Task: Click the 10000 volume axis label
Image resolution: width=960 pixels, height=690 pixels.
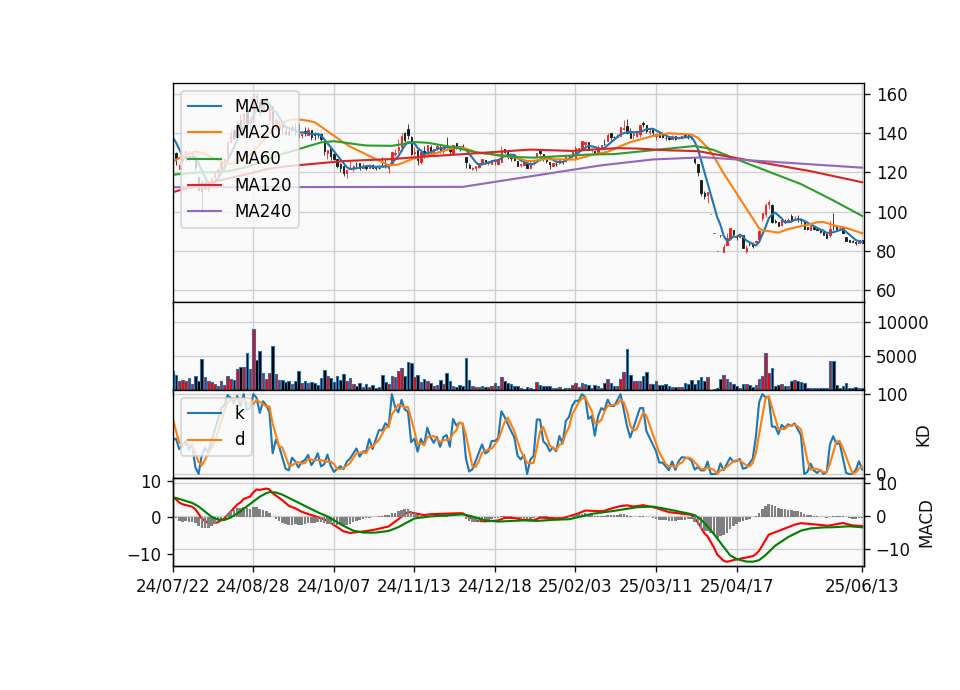Action: pyautogui.click(x=902, y=323)
